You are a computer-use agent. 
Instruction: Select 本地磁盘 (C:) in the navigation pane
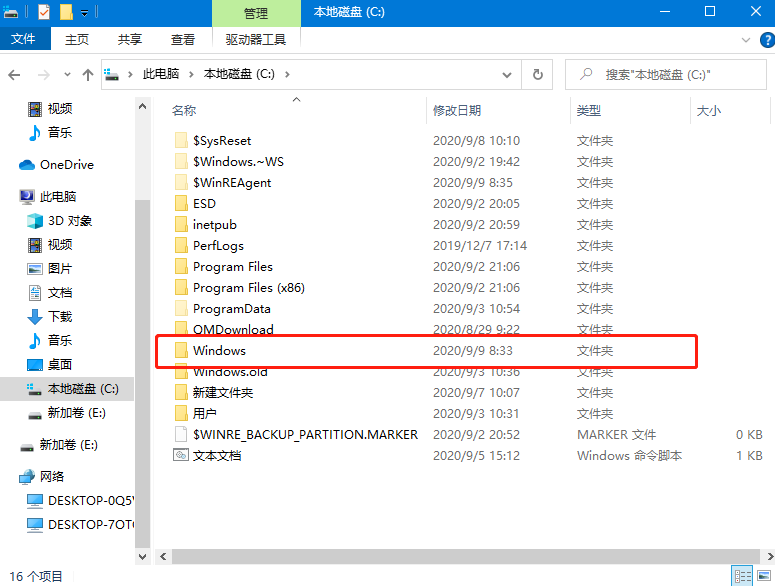(x=67, y=389)
